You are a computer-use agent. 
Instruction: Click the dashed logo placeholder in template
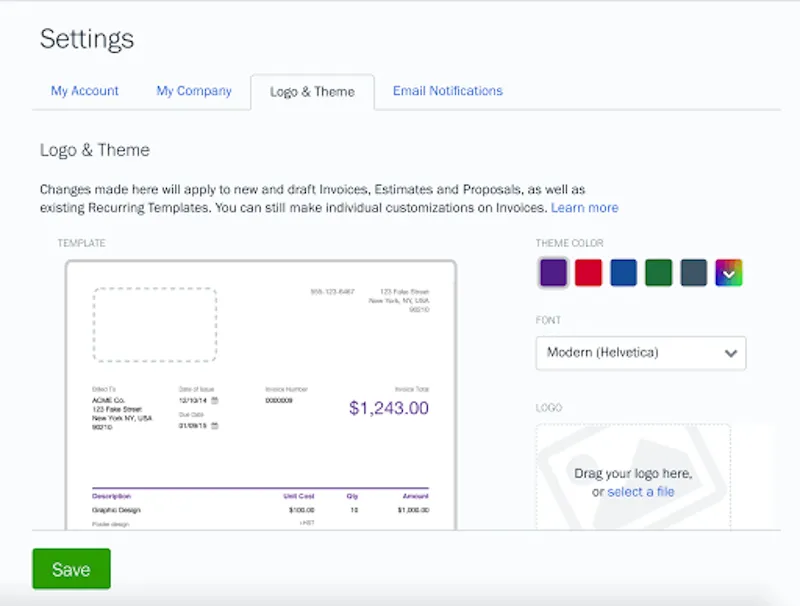[155, 325]
